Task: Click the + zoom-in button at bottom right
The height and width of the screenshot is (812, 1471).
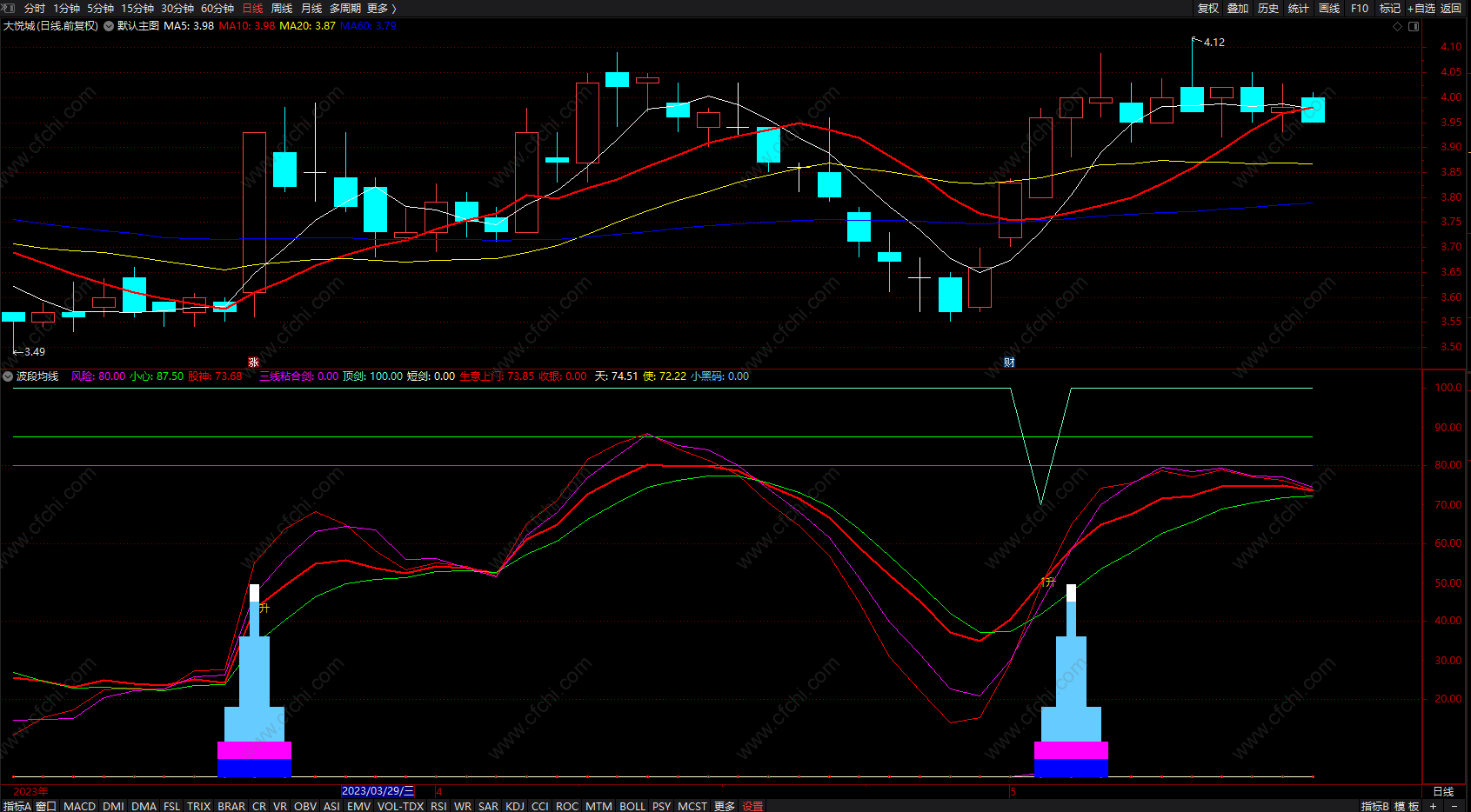Action: pyautogui.click(x=1434, y=806)
